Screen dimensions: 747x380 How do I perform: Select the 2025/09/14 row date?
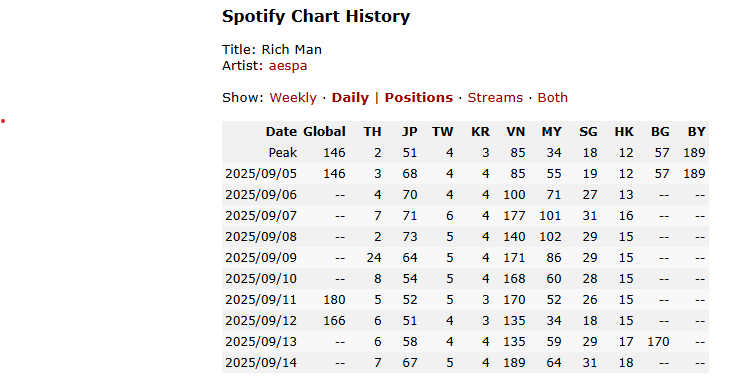pyautogui.click(x=261, y=363)
